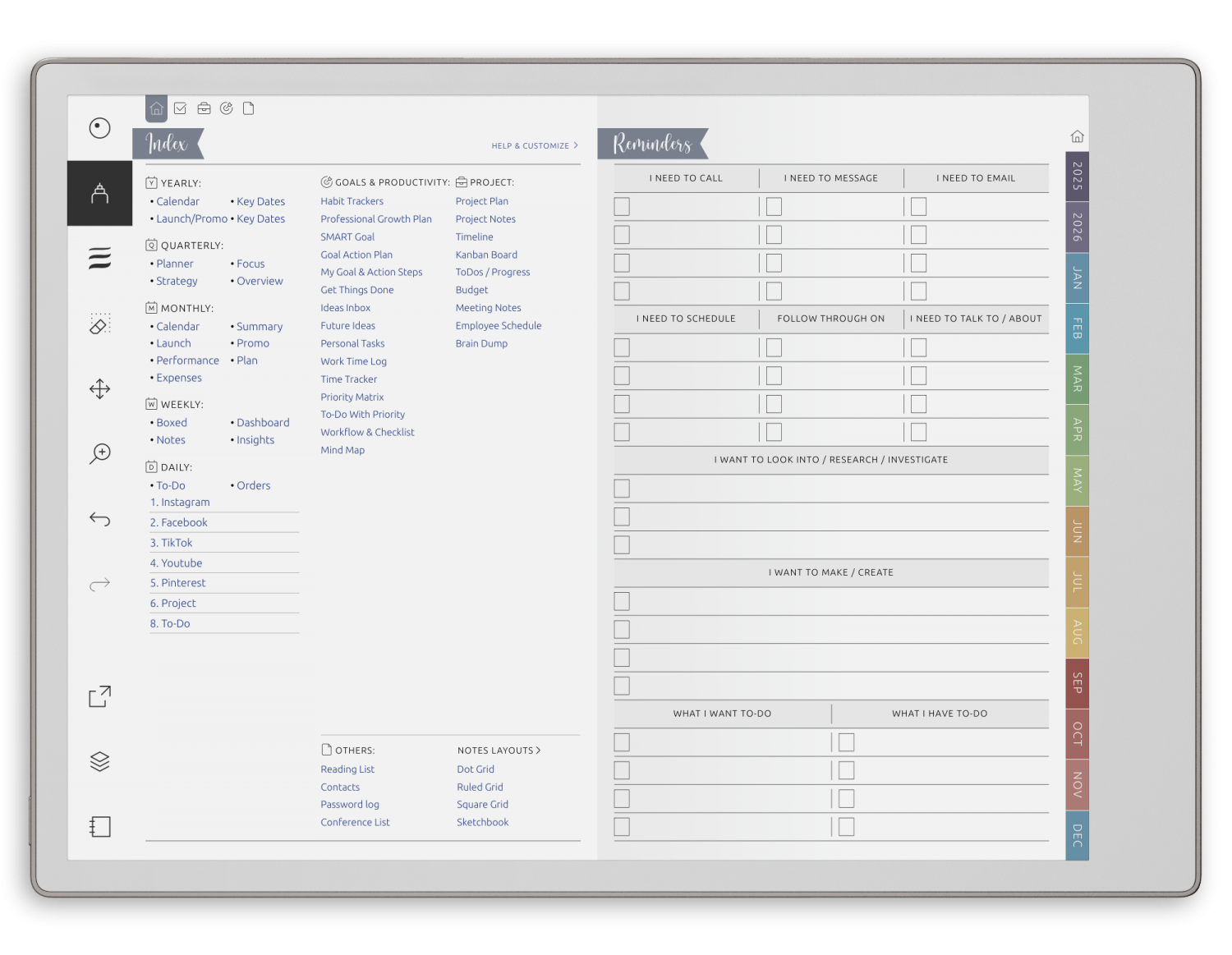Image resolution: width=1232 pixels, height=955 pixels.
Task: Check first box under I Want To Make / Create
Action: click(x=622, y=601)
